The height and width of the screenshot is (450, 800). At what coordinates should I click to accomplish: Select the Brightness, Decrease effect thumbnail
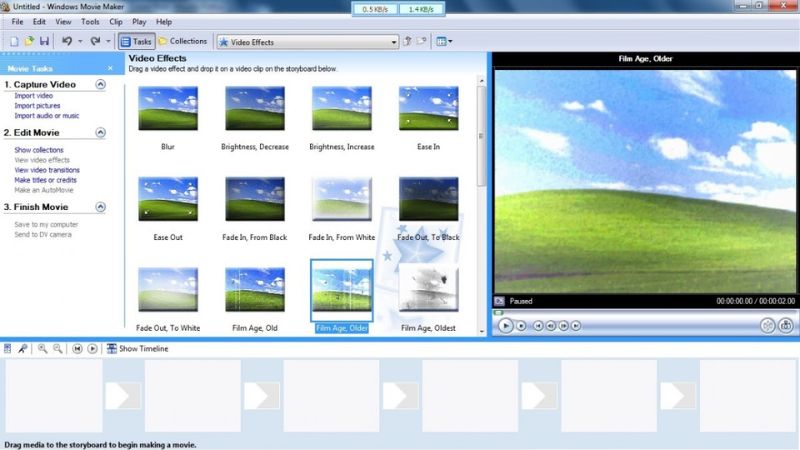[x=255, y=108]
